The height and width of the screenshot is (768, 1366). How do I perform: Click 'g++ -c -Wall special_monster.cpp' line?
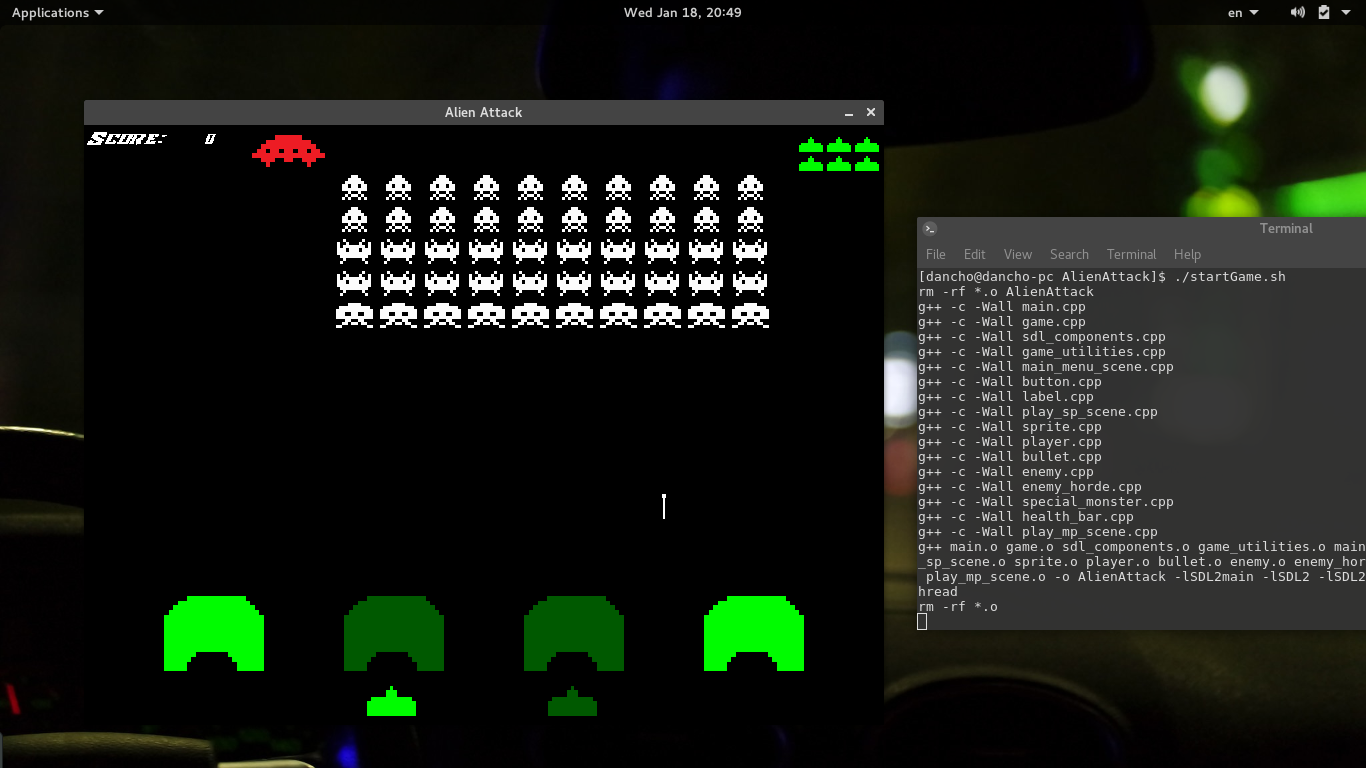tap(1046, 501)
